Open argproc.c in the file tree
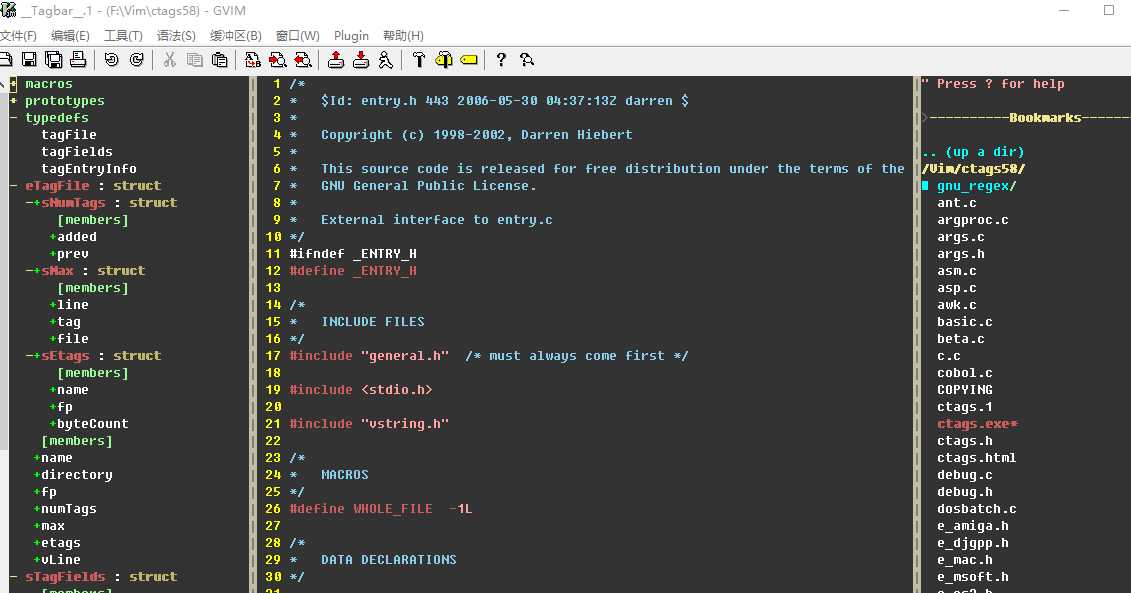Viewport: 1131px width, 593px height. (972, 220)
